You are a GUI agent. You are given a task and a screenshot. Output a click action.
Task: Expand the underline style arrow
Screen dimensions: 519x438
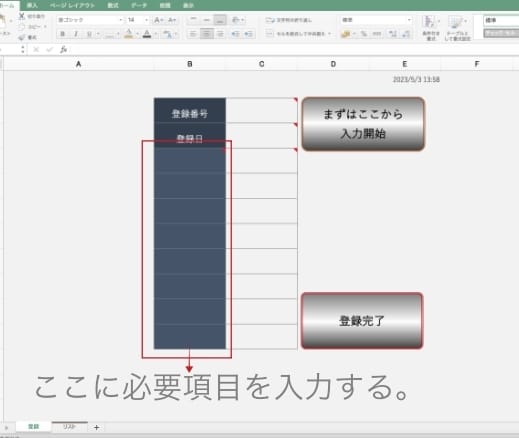(98, 34)
